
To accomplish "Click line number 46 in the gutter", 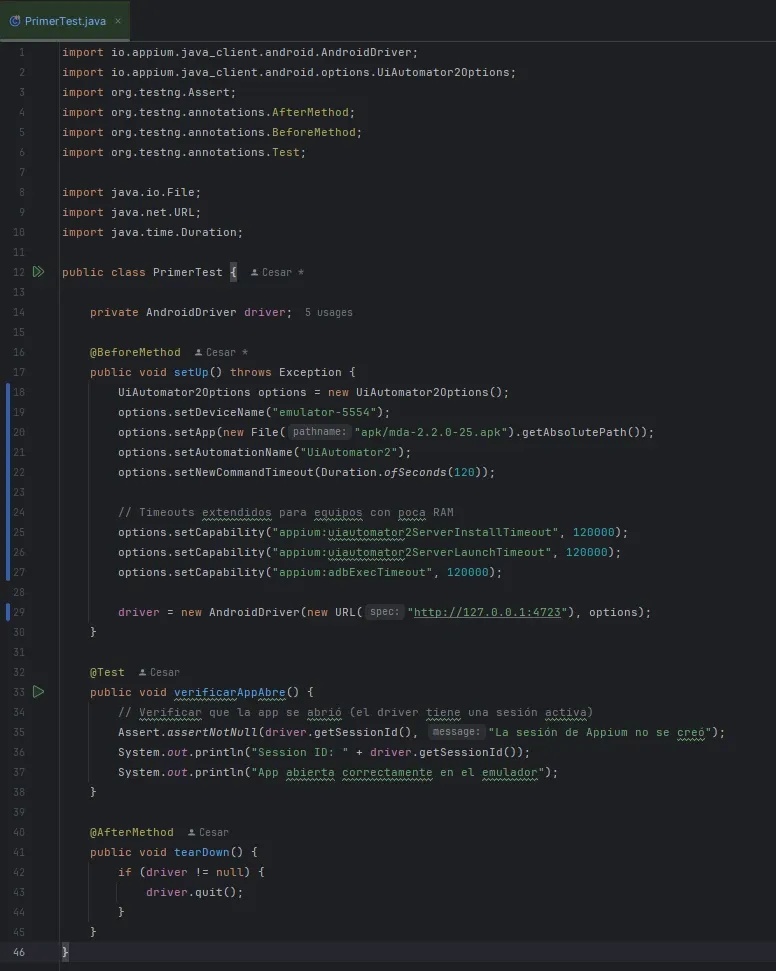I will point(19,952).
